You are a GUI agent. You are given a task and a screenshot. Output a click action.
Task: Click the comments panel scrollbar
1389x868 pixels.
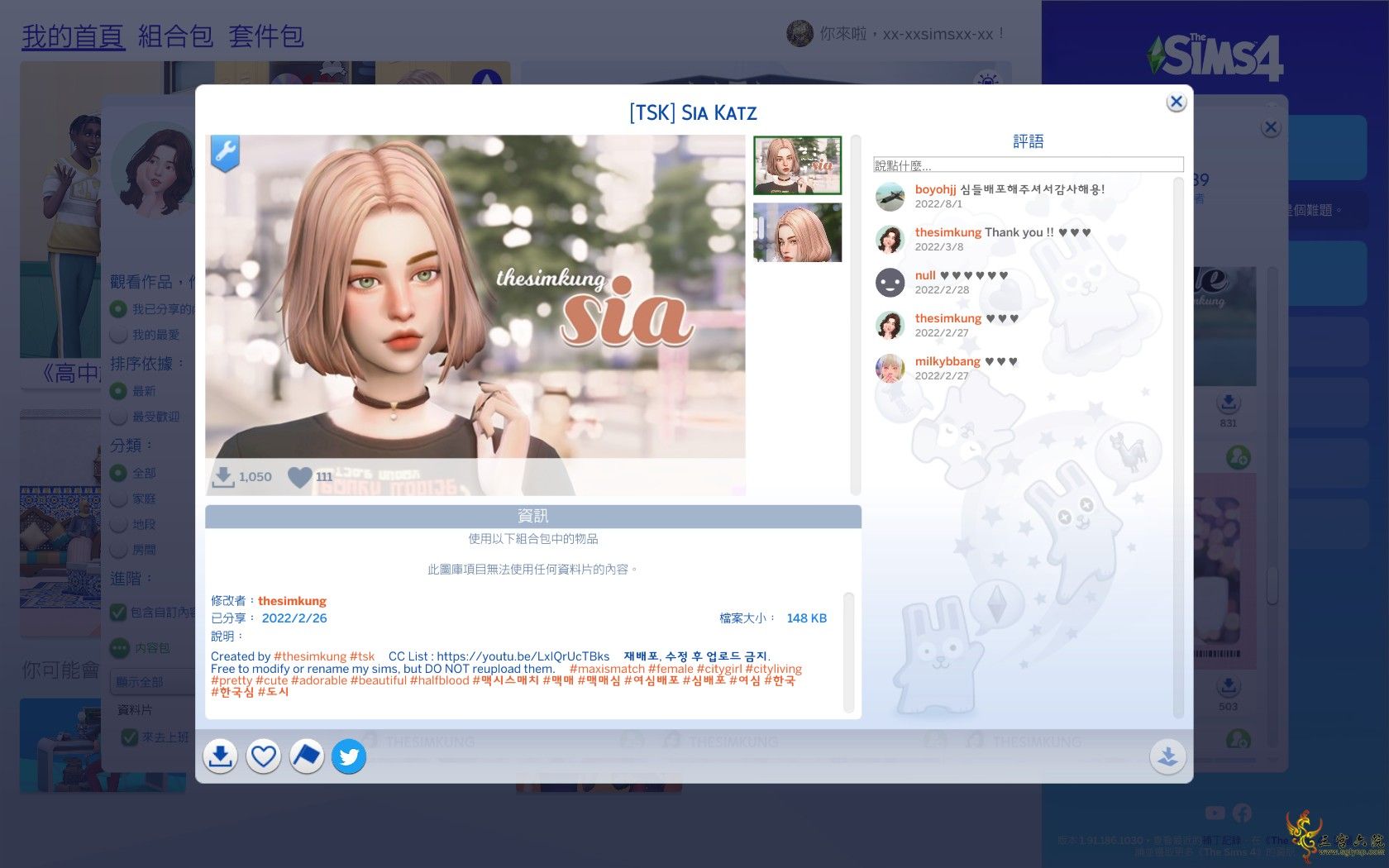pyautogui.click(x=1178, y=446)
